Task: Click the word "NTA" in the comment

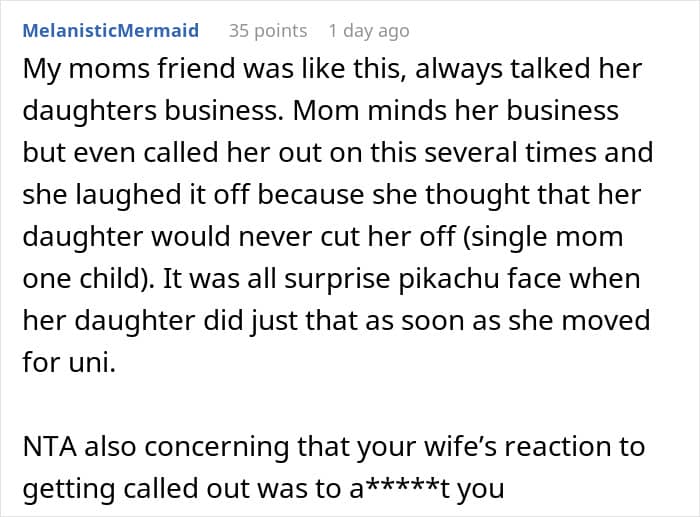Action: tap(48, 447)
